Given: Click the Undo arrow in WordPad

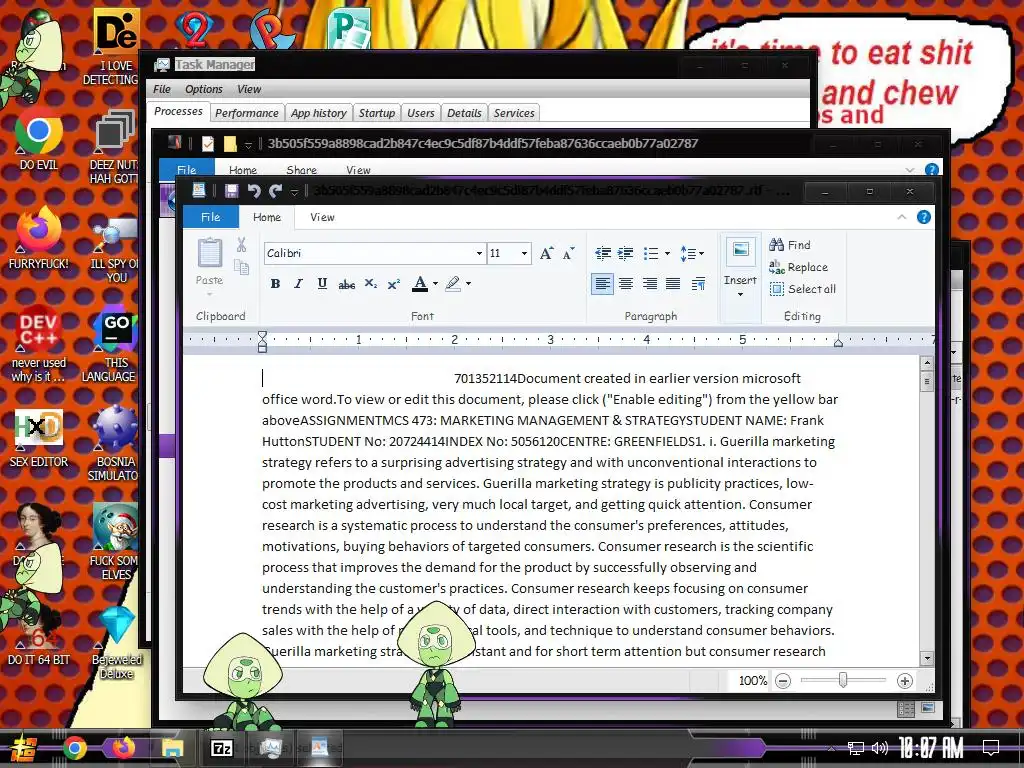Looking at the screenshot, I should coord(254,191).
